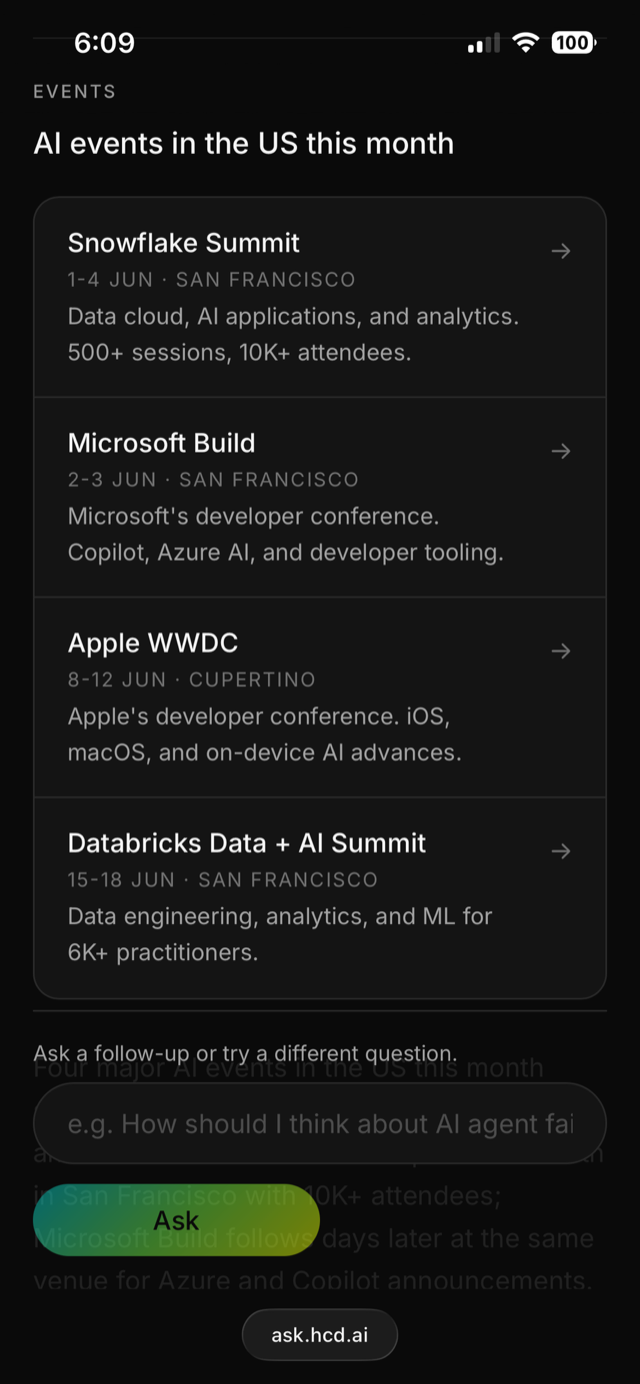The height and width of the screenshot is (1384, 640).
Task: Tap the cellular signal bars icon
Action: (x=483, y=43)
